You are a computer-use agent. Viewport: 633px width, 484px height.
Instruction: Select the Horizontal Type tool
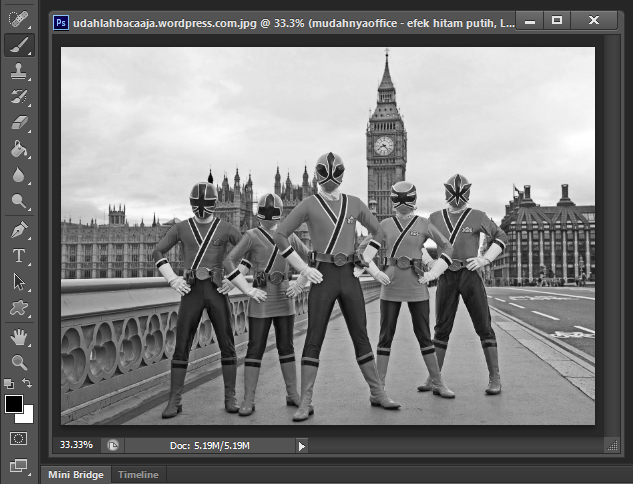[x=19, y=256]
